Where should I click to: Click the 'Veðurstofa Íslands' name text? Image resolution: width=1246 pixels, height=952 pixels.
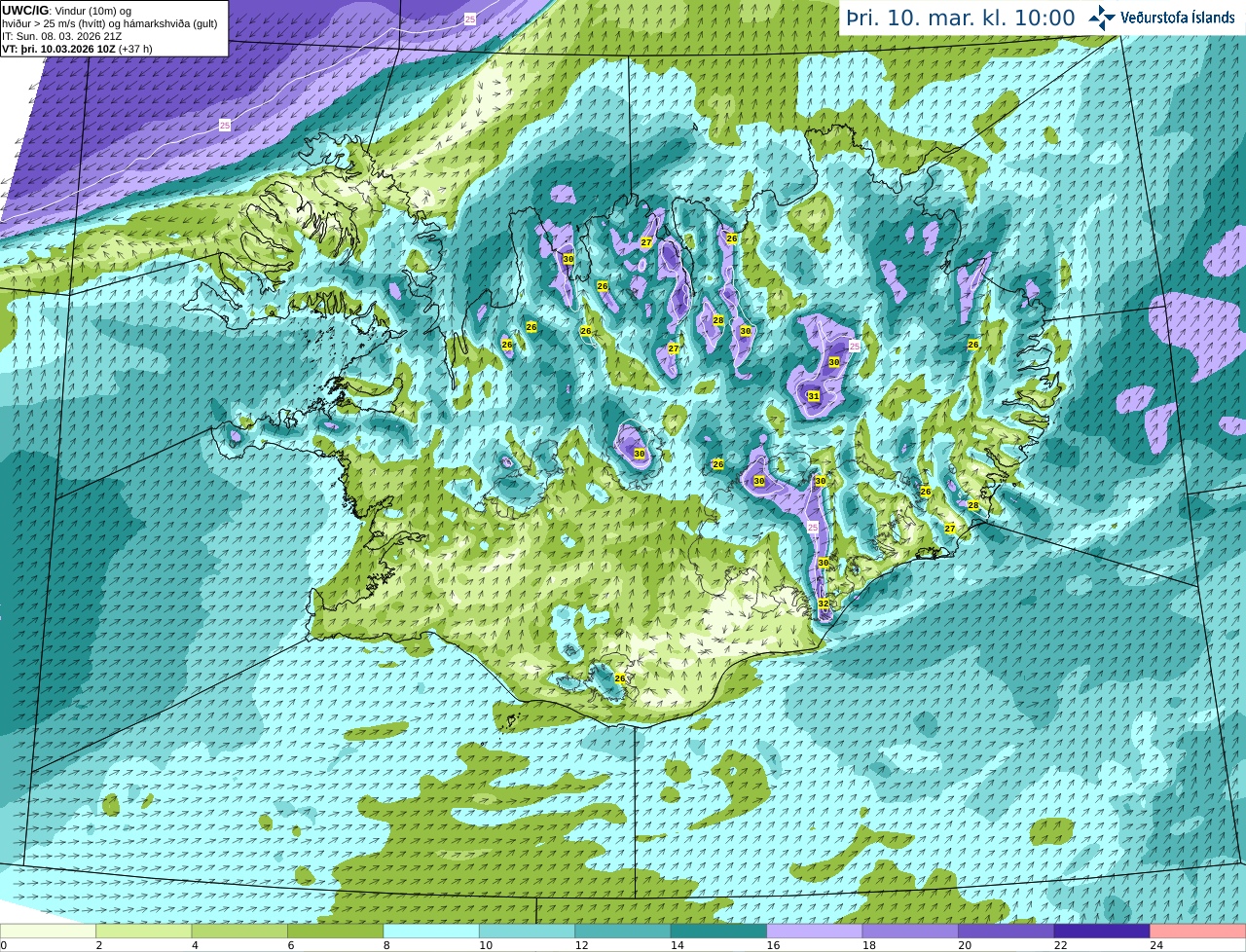point(1177,18)
